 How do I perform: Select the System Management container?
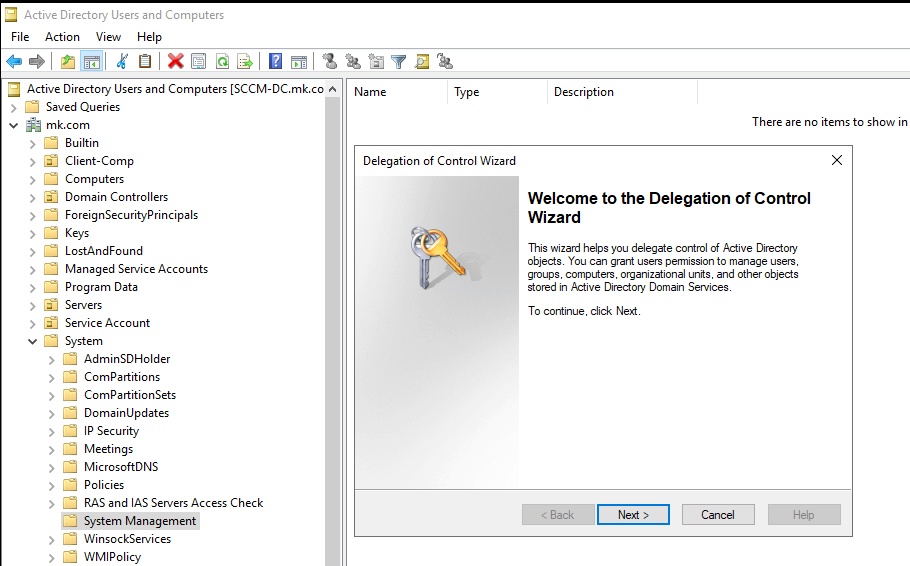[140, 521]
